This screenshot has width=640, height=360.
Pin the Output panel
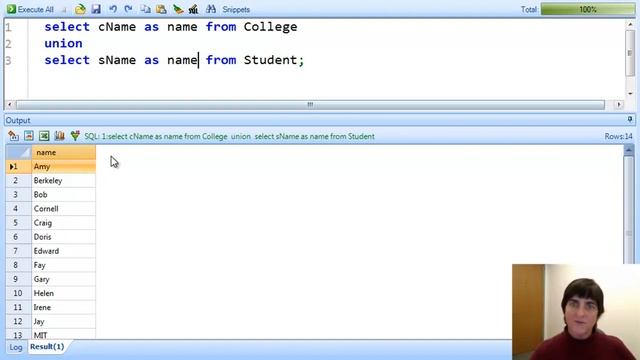tap(630, 120)
